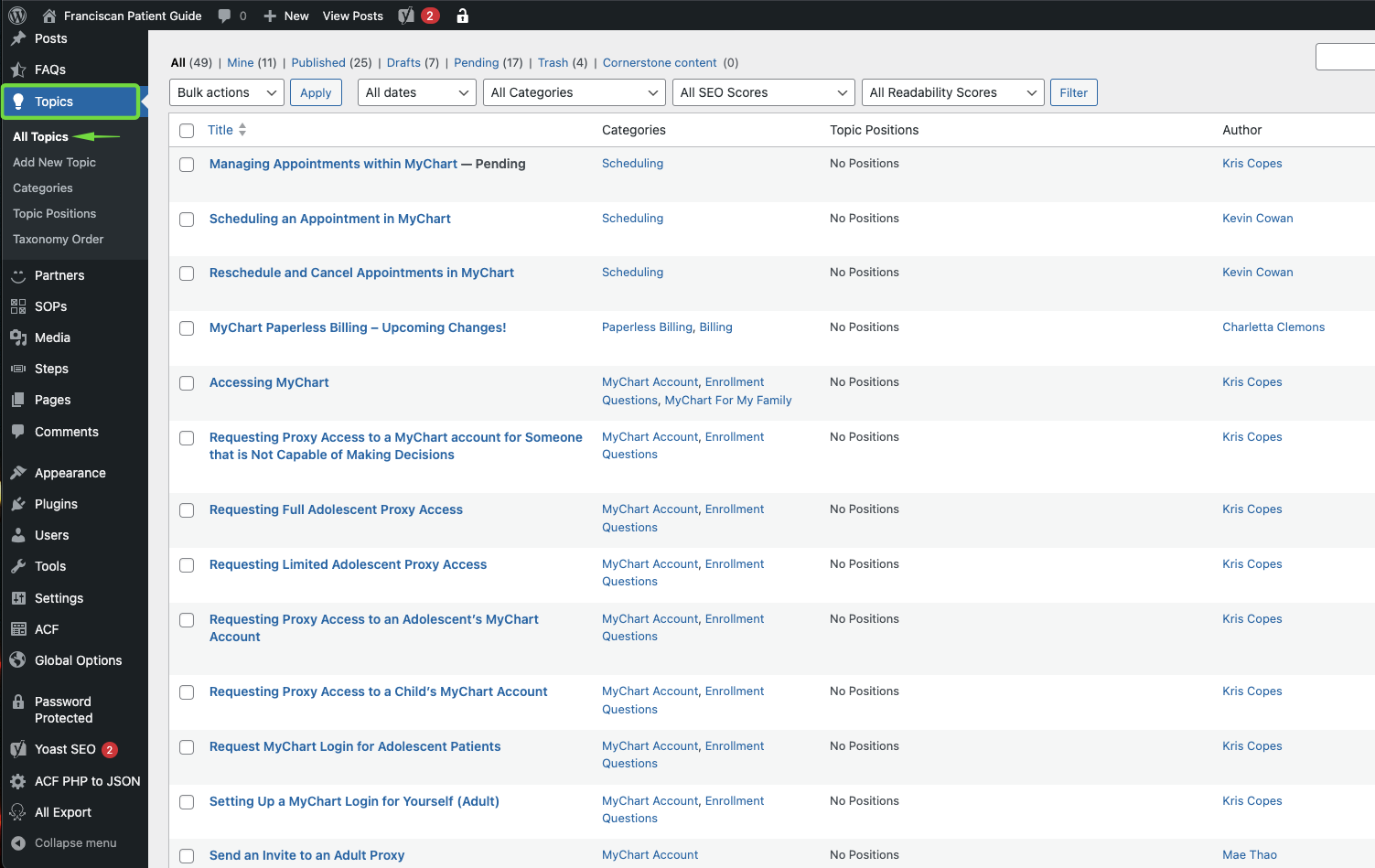Open View Posts in admin bar
1375x868 pixels.
[x=353, y=16]
